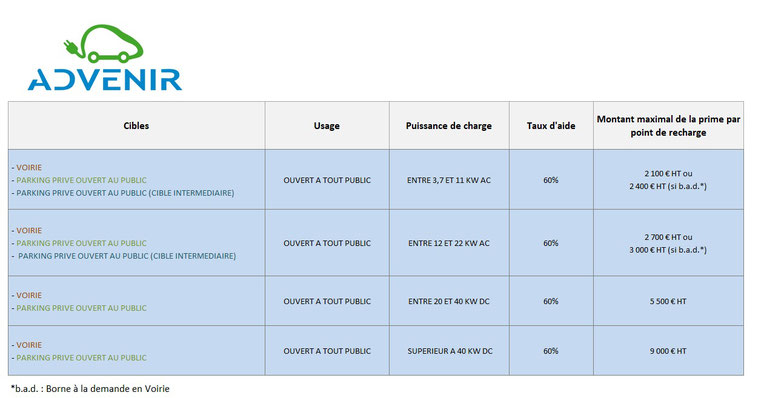
Task: Click the '*b.a.d. : Borne à la demande' footnote
Action: click(90, 389)
